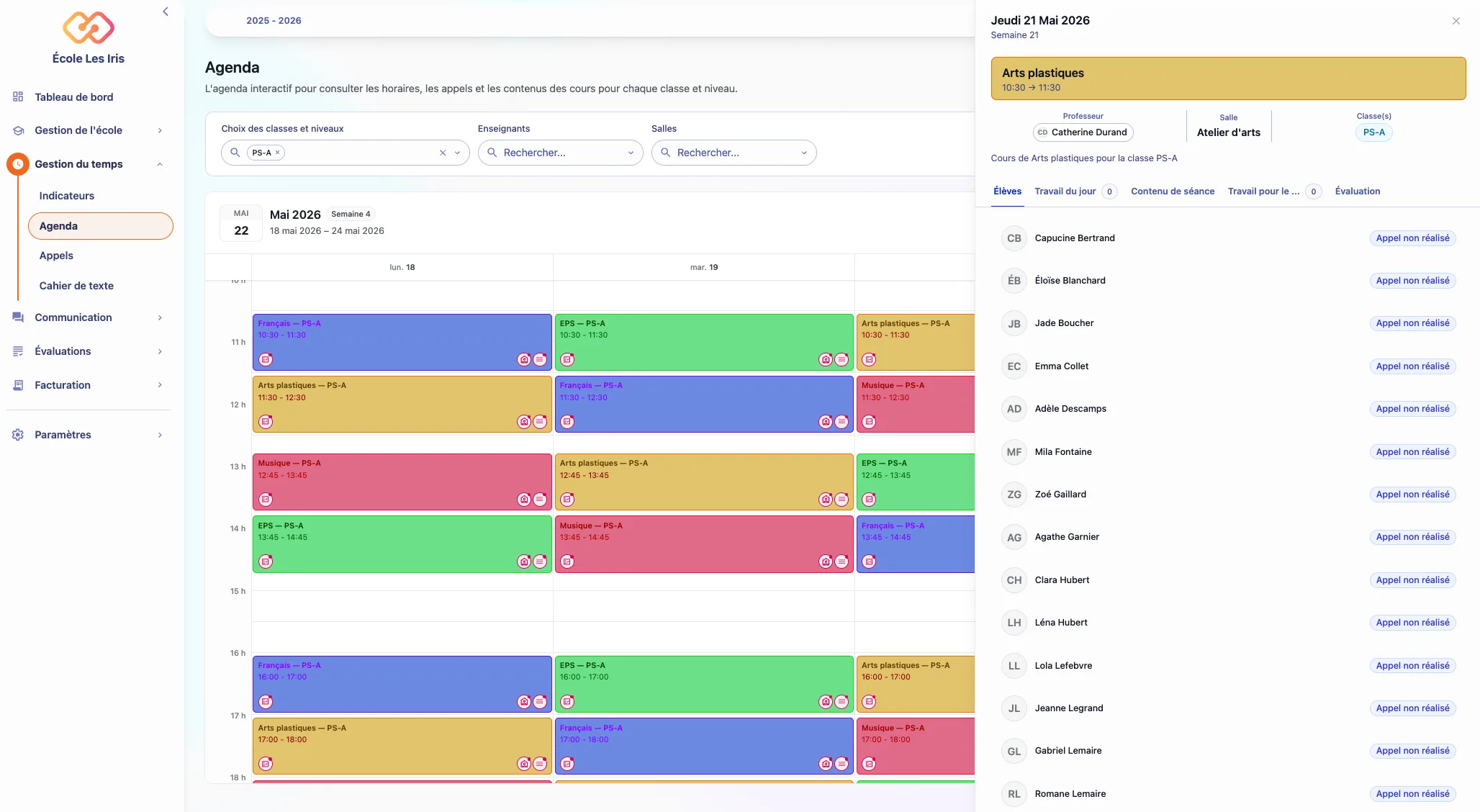The width and height of the screenshot is (1480, 812).
Task: Click the Facturation invoice icon
Action: (18, 385)
